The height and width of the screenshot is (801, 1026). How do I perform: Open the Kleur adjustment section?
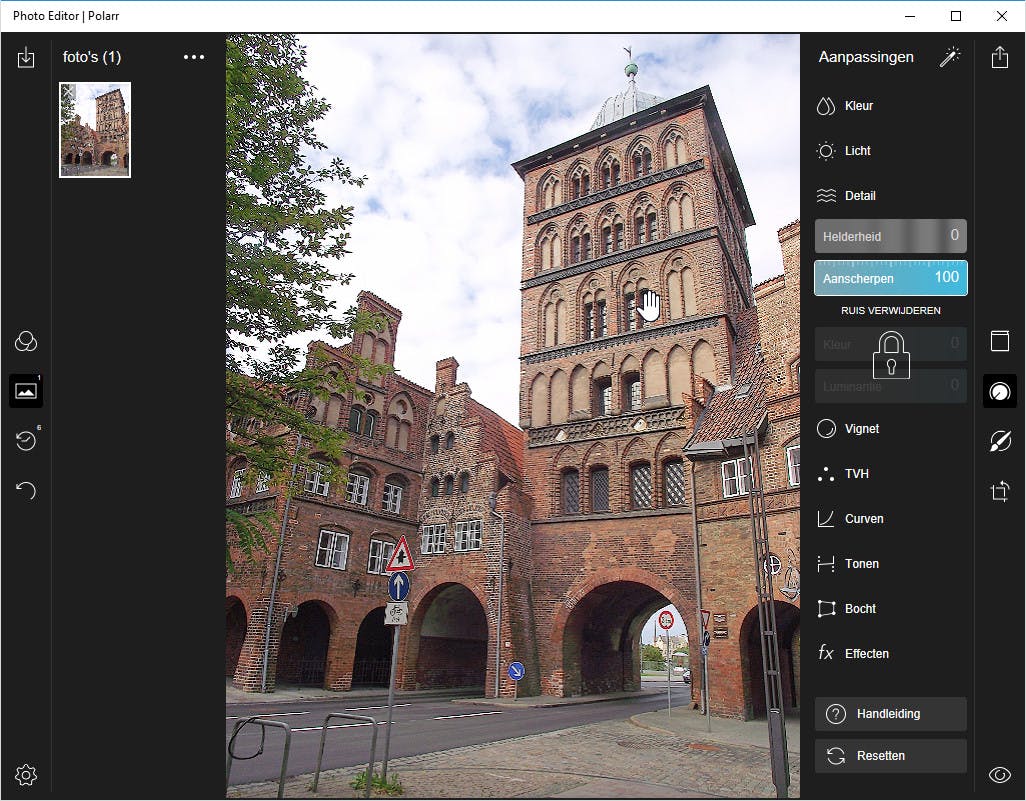coord(860,105)
